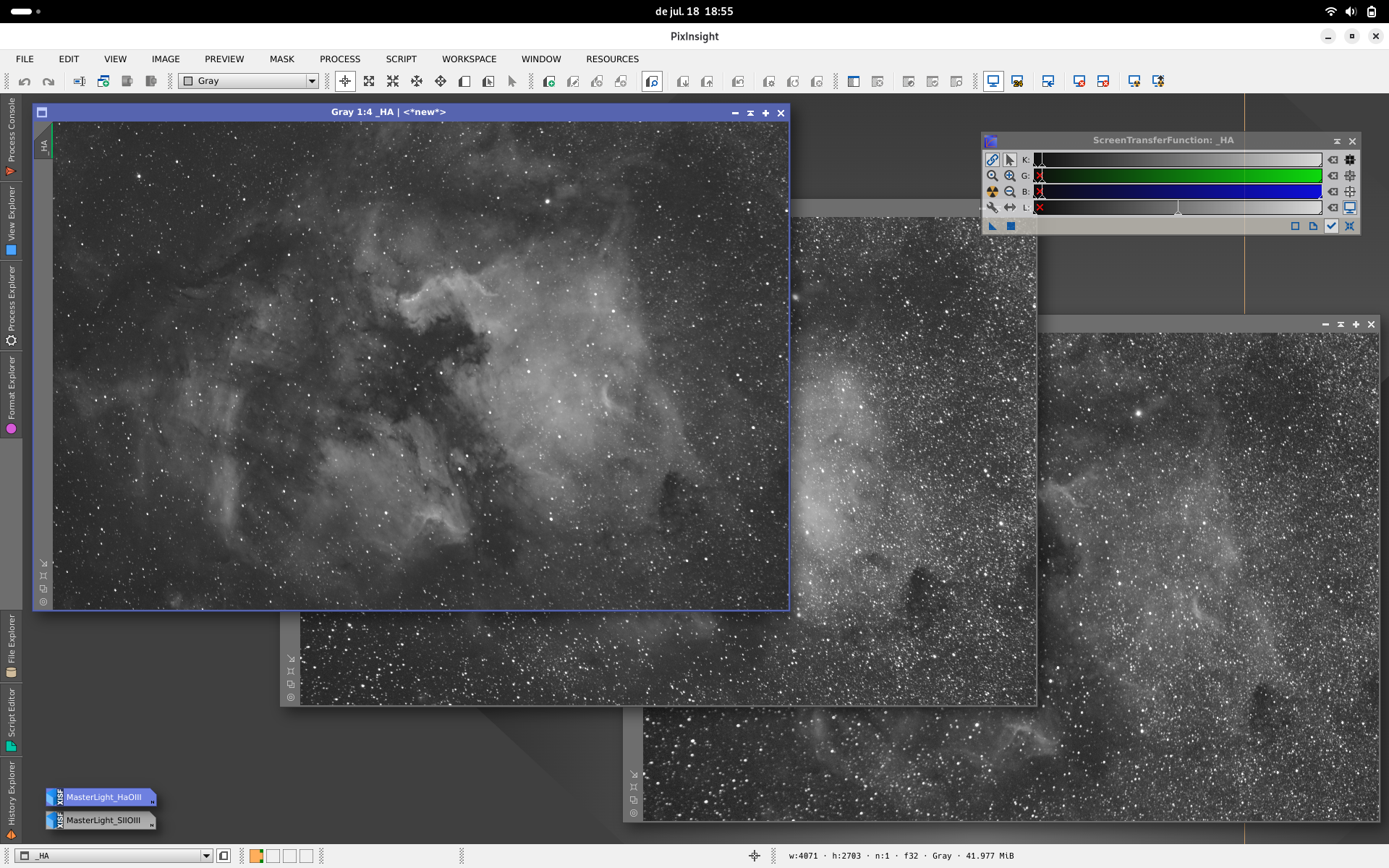Image resolution: width=1389 pixels, height=868 pixels.
Task: Click the STF browse documentation page icon
Action: [1313, 226]
